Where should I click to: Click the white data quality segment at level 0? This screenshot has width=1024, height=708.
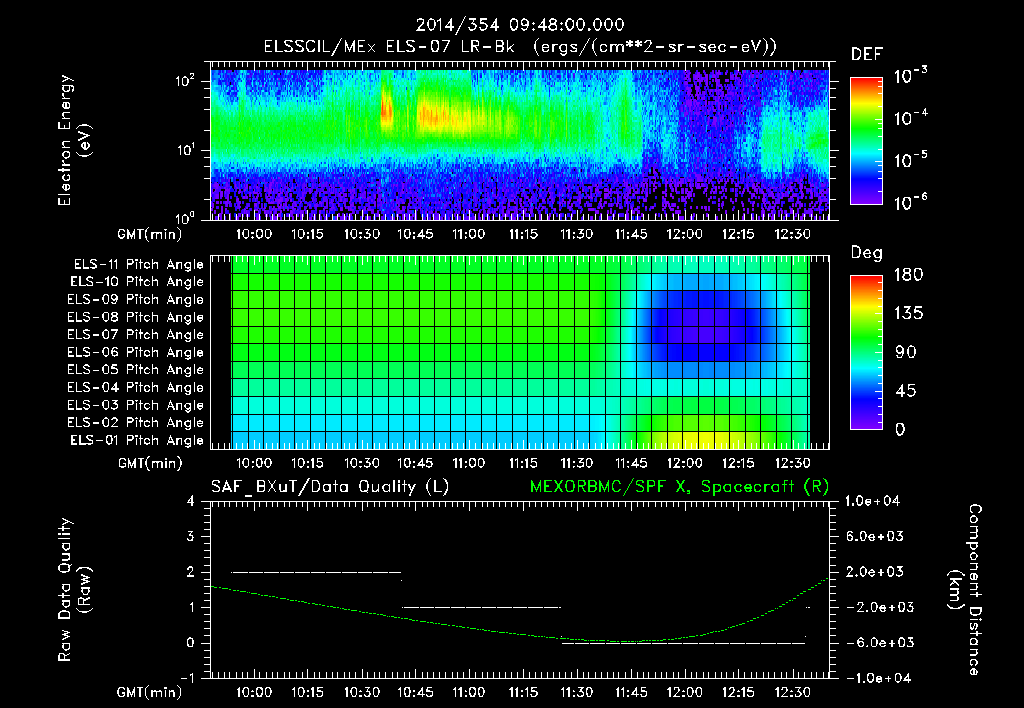point(684,643)
